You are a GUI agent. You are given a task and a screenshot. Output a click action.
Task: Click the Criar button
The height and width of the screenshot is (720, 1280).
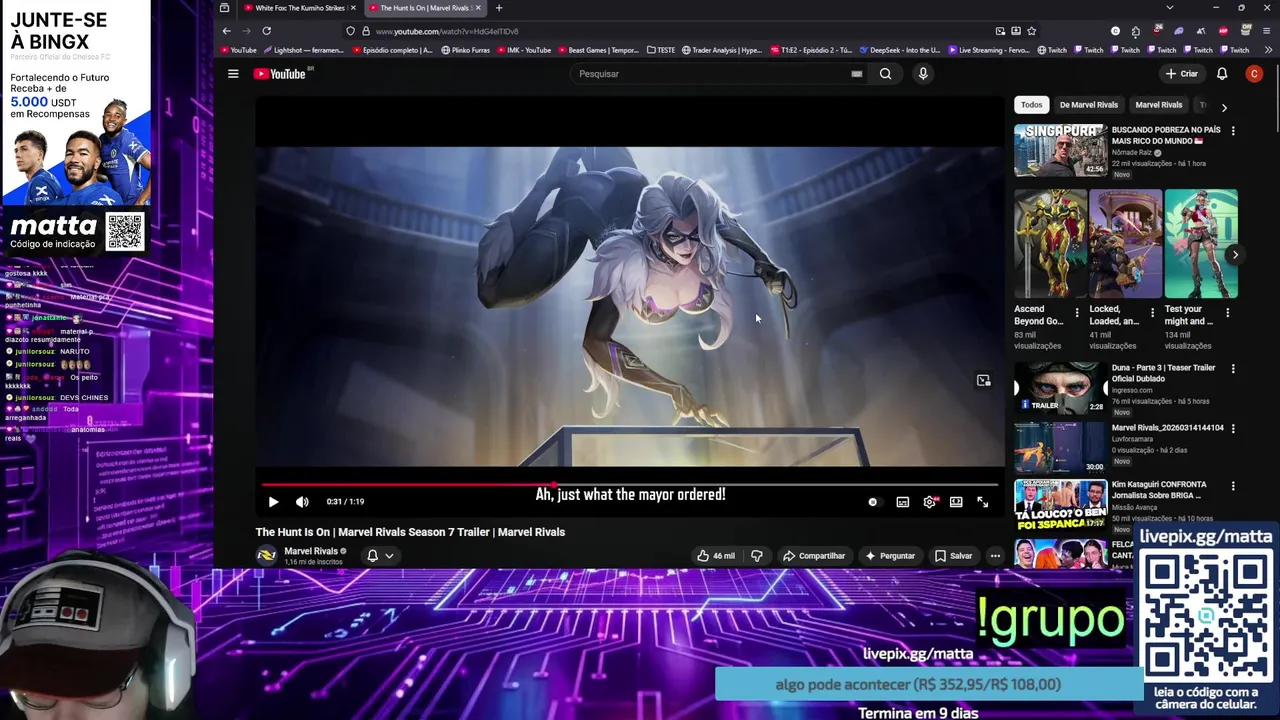pos(1182,73)
